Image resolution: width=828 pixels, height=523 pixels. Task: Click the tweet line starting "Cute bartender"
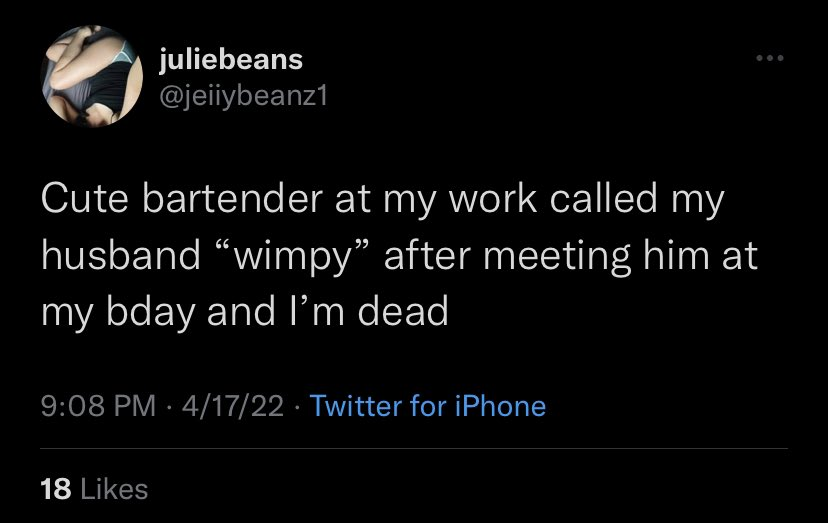(x=382, y=199)
